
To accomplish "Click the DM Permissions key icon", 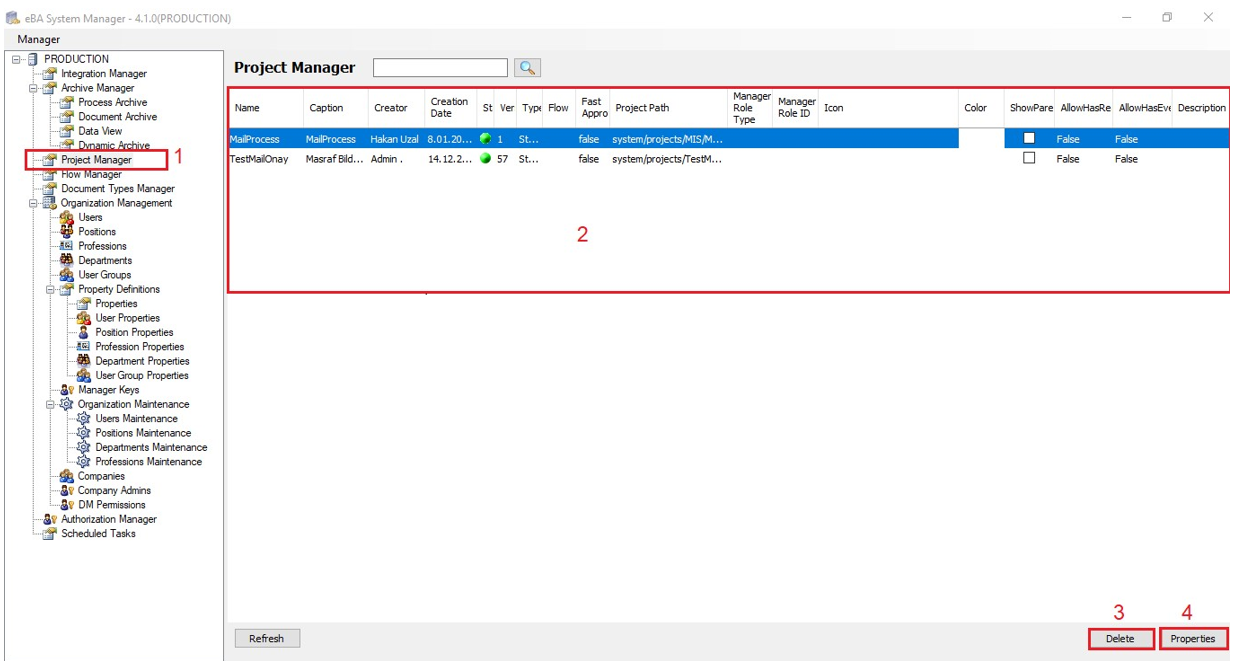I will point(67,505).
